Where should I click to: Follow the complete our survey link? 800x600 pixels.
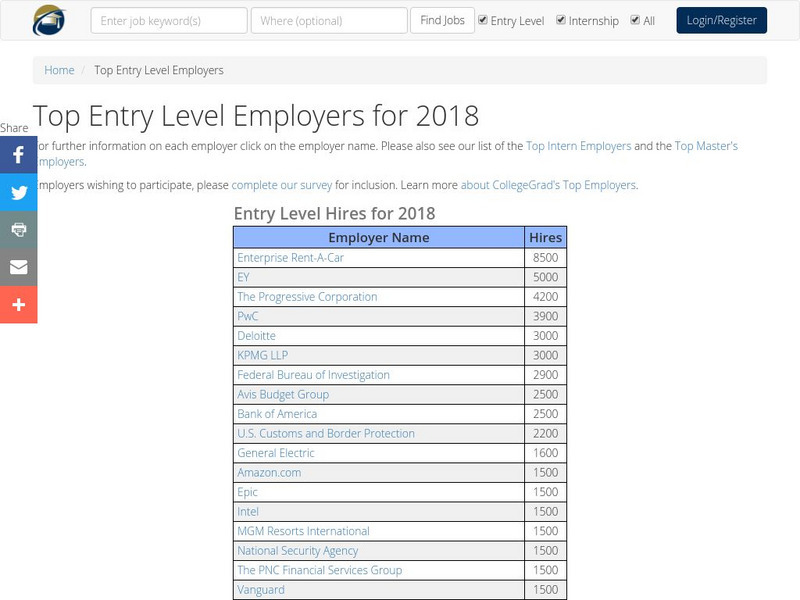[282, 185]
